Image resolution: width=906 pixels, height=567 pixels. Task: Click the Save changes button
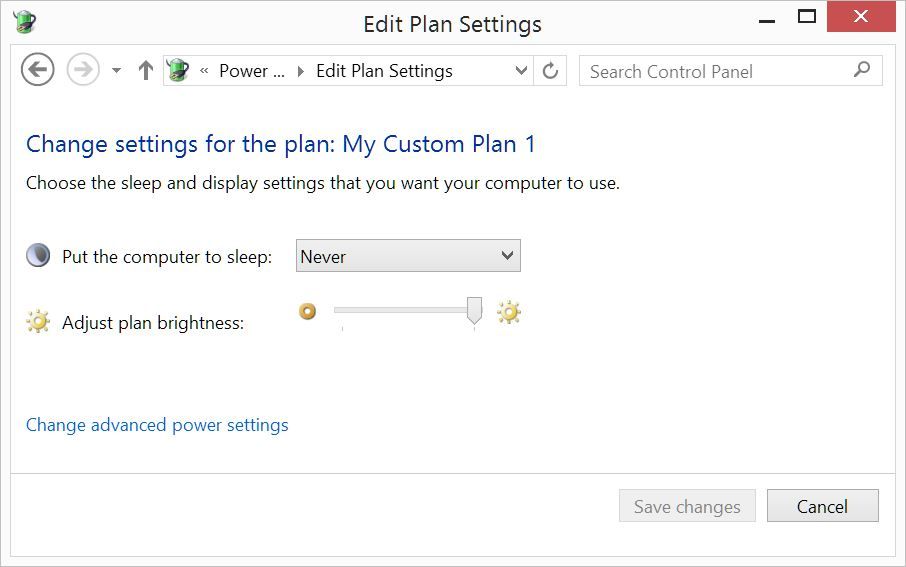click(x=687, y=506)
